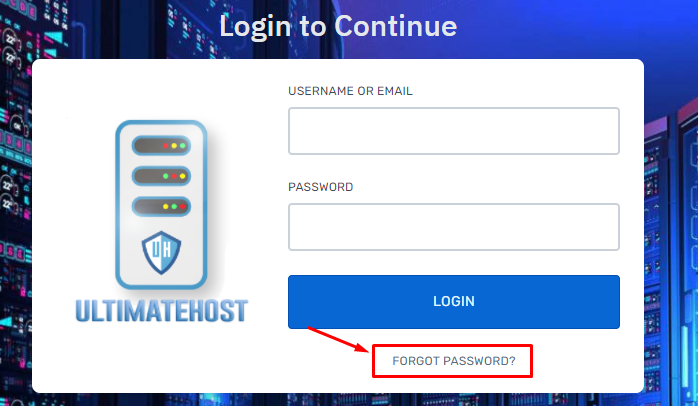This screenshot has width=698, height=406.
Task: Click green LED on middle server slot
Action: (x=166, y=176)
